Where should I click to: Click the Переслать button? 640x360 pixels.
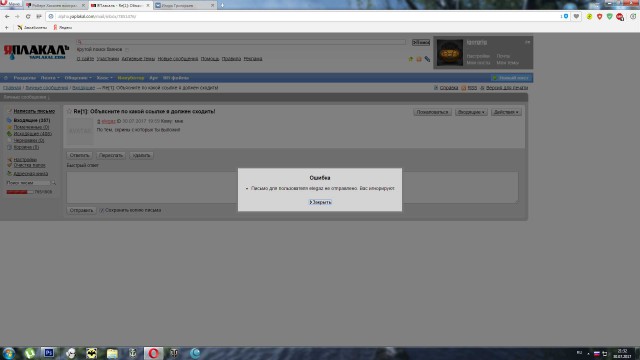tap(111, 155)
